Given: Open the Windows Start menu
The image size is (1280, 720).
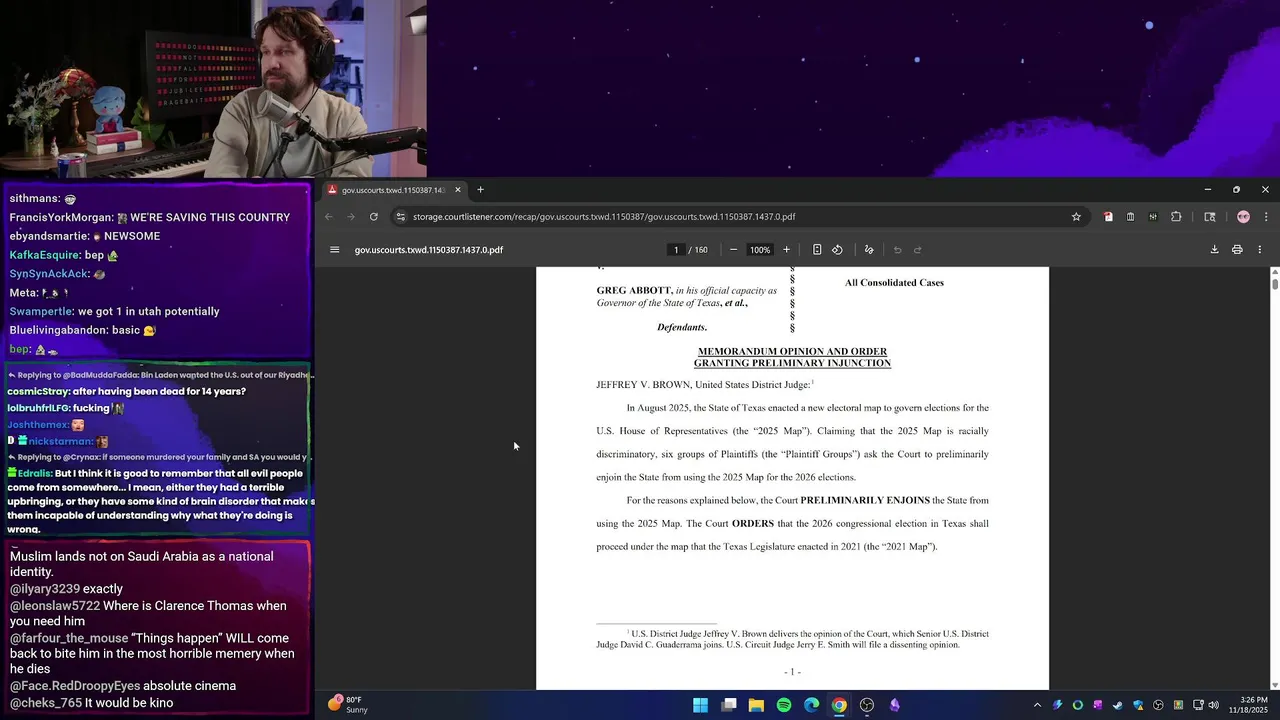Looking at the screenshot, I should point(701,705).
